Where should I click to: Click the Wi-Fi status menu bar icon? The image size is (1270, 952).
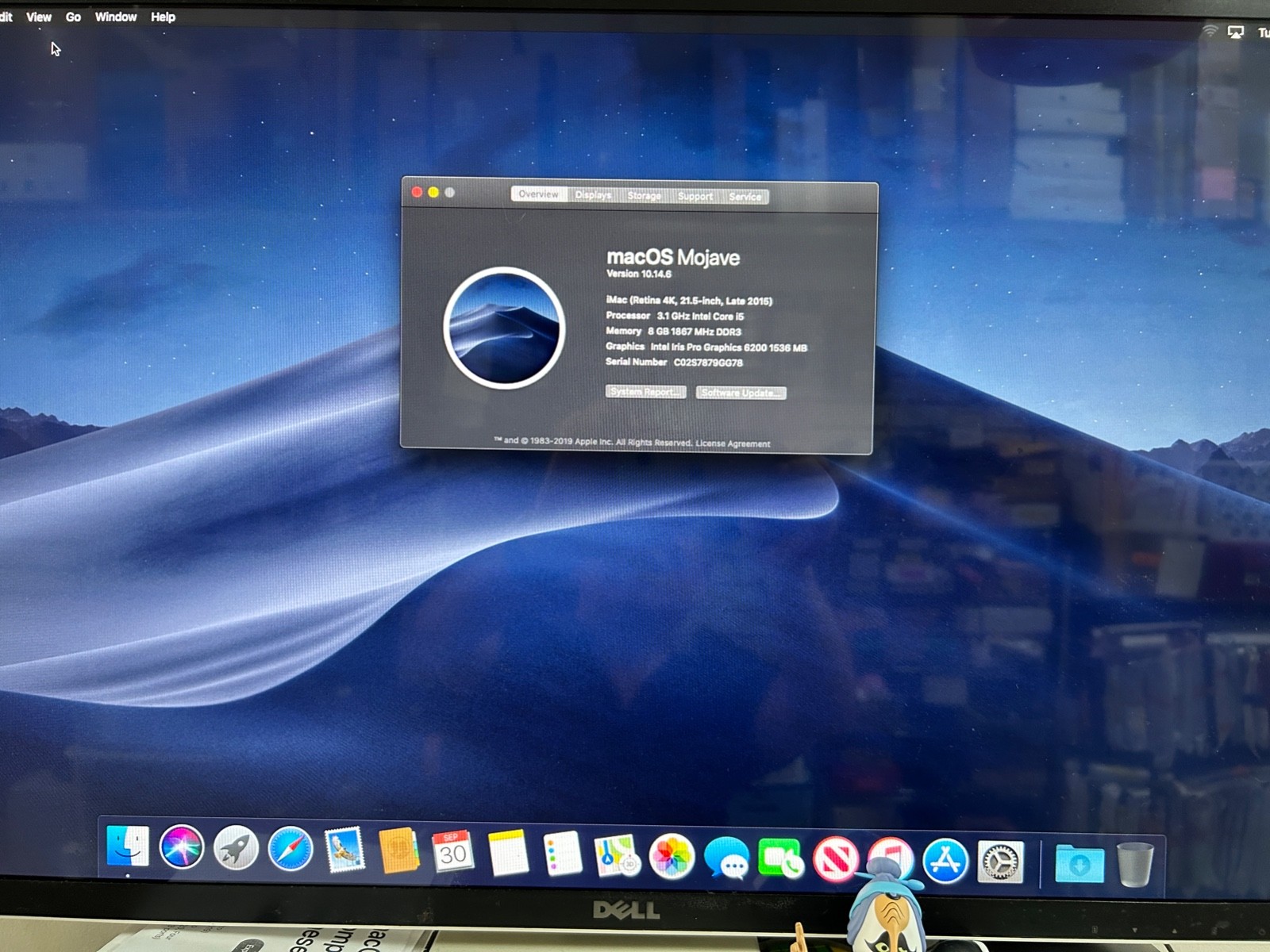point(1210,31)
